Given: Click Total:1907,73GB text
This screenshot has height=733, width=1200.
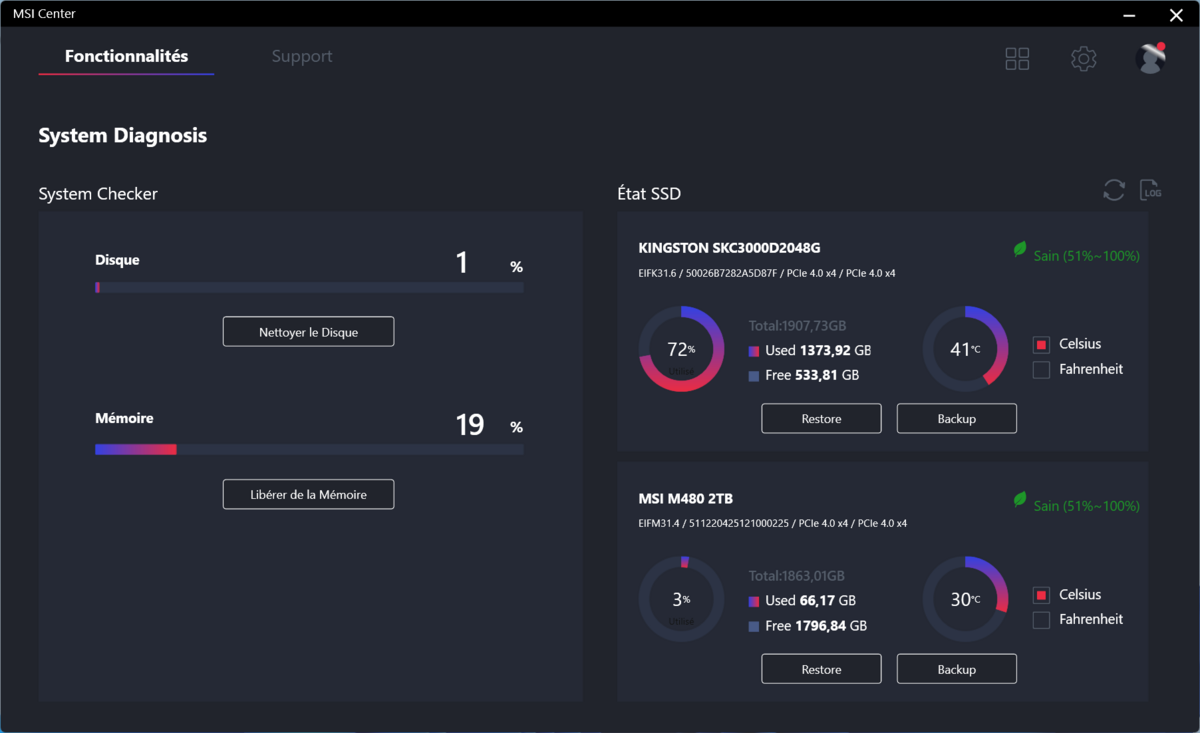Looking at the screenshot, I should tap(797, 326).
